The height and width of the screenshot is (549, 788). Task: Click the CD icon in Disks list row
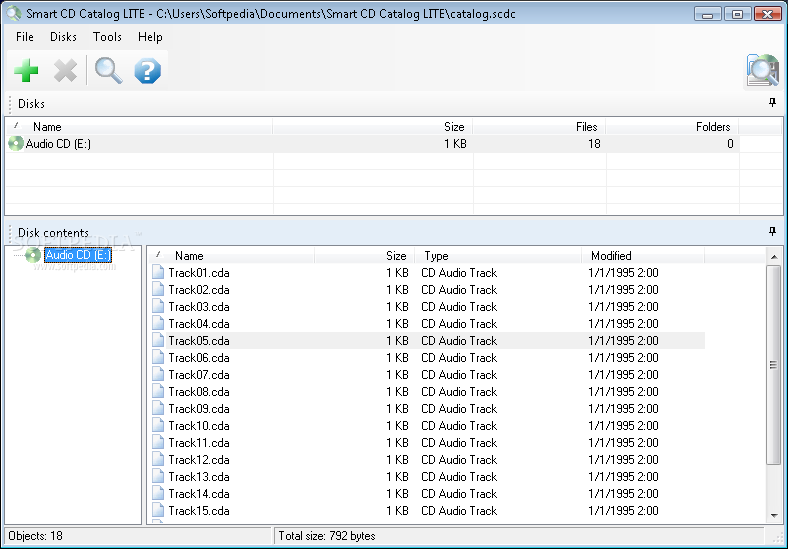[16, 144]
